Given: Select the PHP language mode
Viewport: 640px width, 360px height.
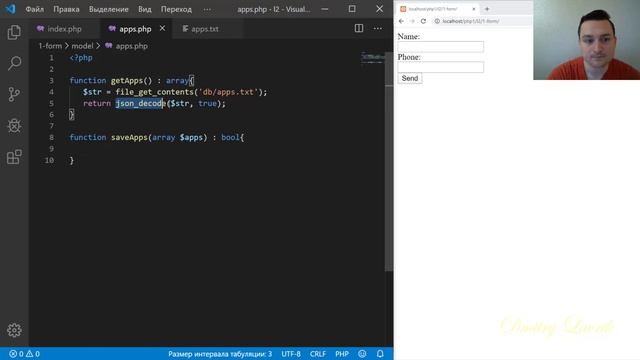Looking at the screenshot, I should (342, 354).
